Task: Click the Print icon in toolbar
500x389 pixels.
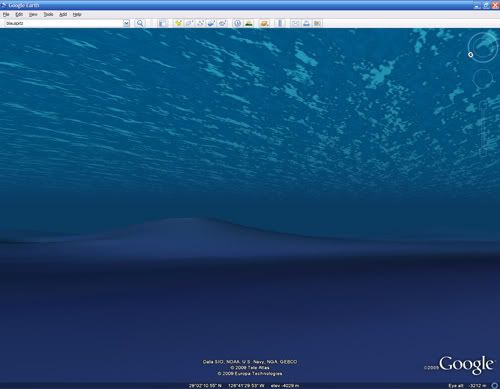Action: 306,23
